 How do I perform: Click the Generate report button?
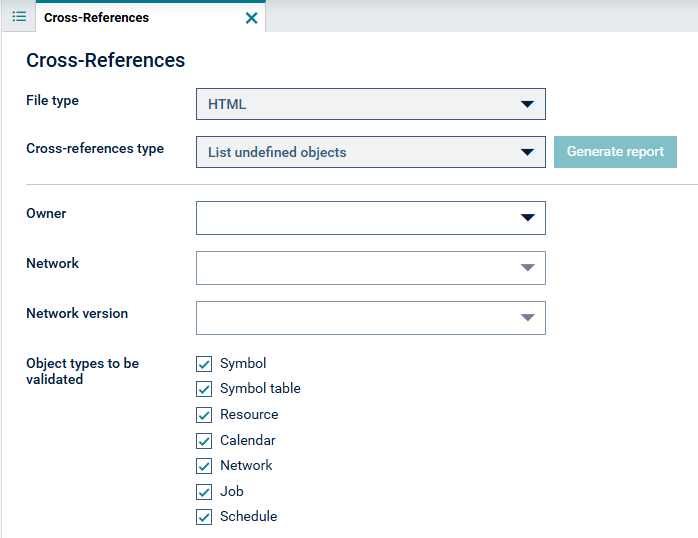[x=615, y=152]
